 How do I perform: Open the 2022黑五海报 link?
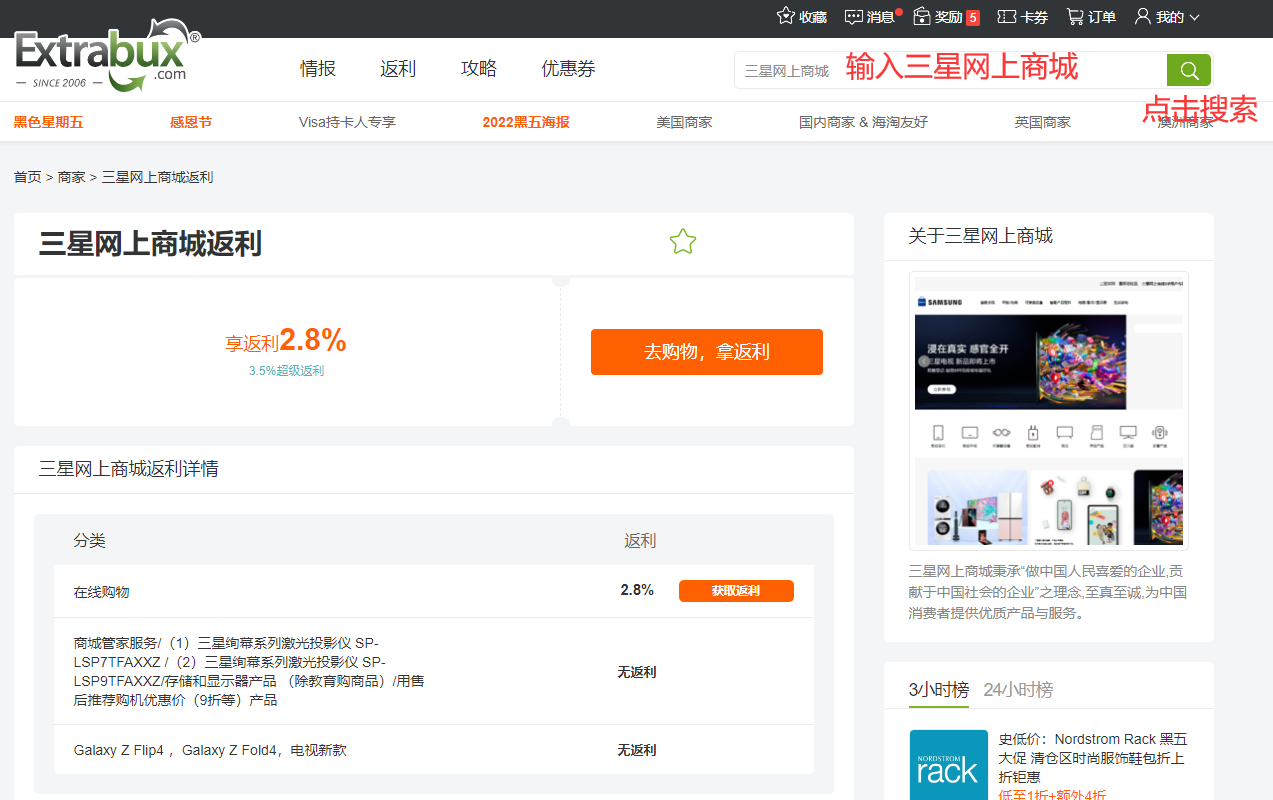526,122
